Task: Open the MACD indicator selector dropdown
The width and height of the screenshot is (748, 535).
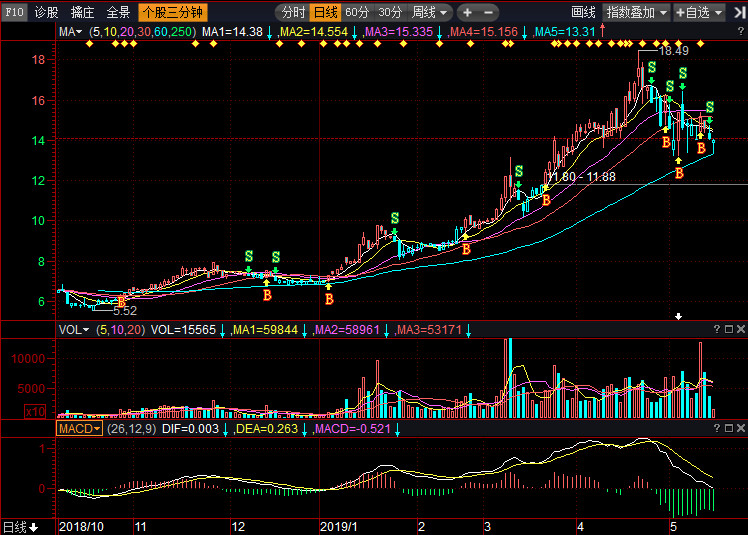Action: [x=79, y=428]
